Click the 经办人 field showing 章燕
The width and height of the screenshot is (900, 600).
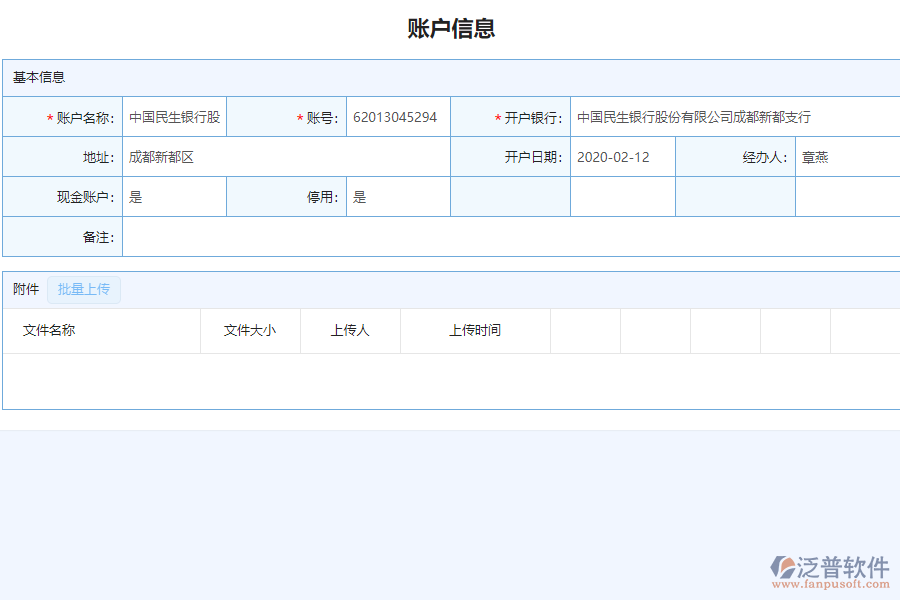pos(846,156)
